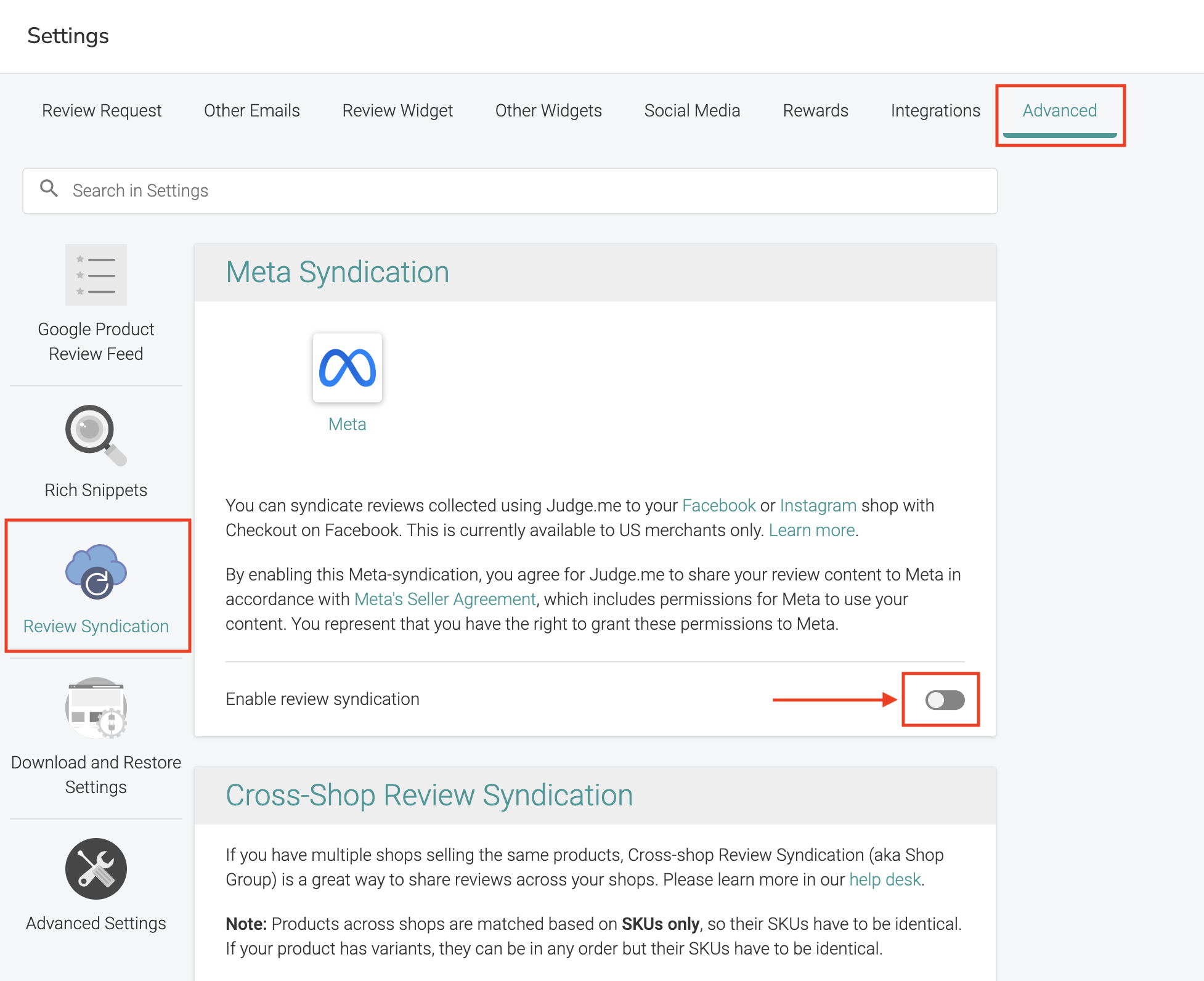Follow the Learn more link
The image size is (1204, 981).
811,530
